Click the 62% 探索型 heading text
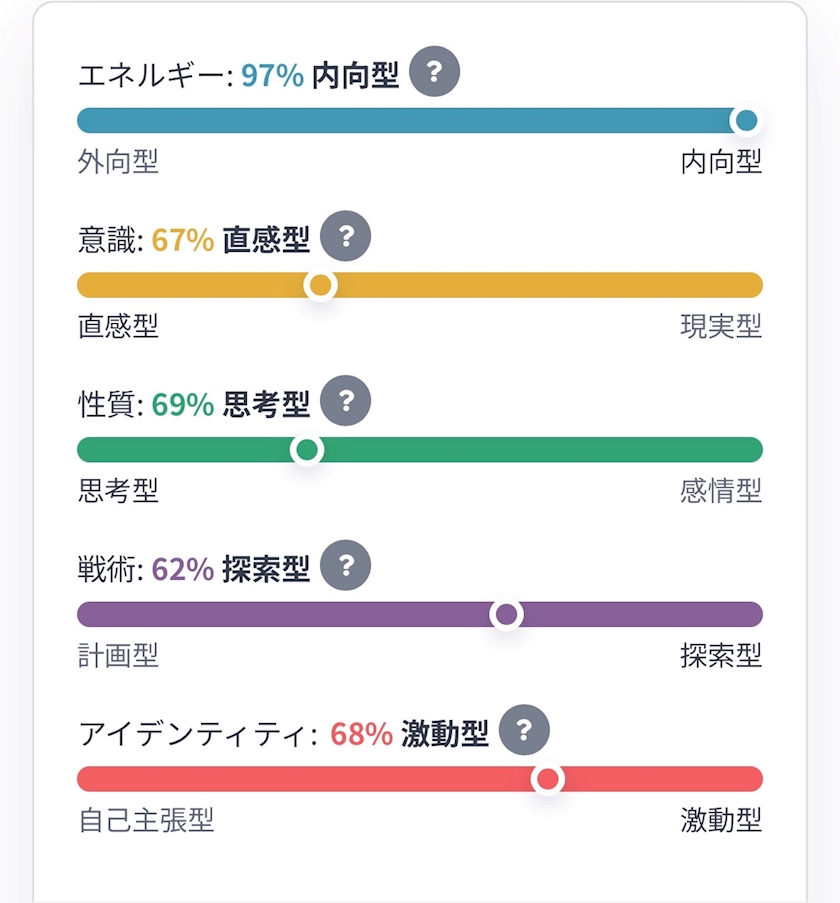Image resolution: width=840 pixels, height=903 pixels. tap(231, 569)
